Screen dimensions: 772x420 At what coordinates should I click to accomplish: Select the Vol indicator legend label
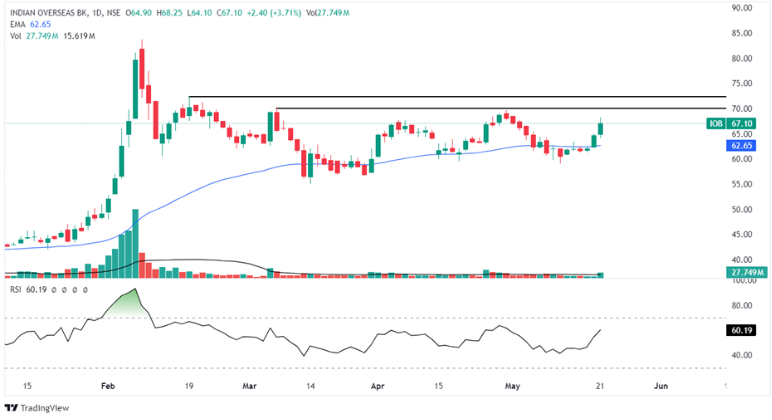17,35
